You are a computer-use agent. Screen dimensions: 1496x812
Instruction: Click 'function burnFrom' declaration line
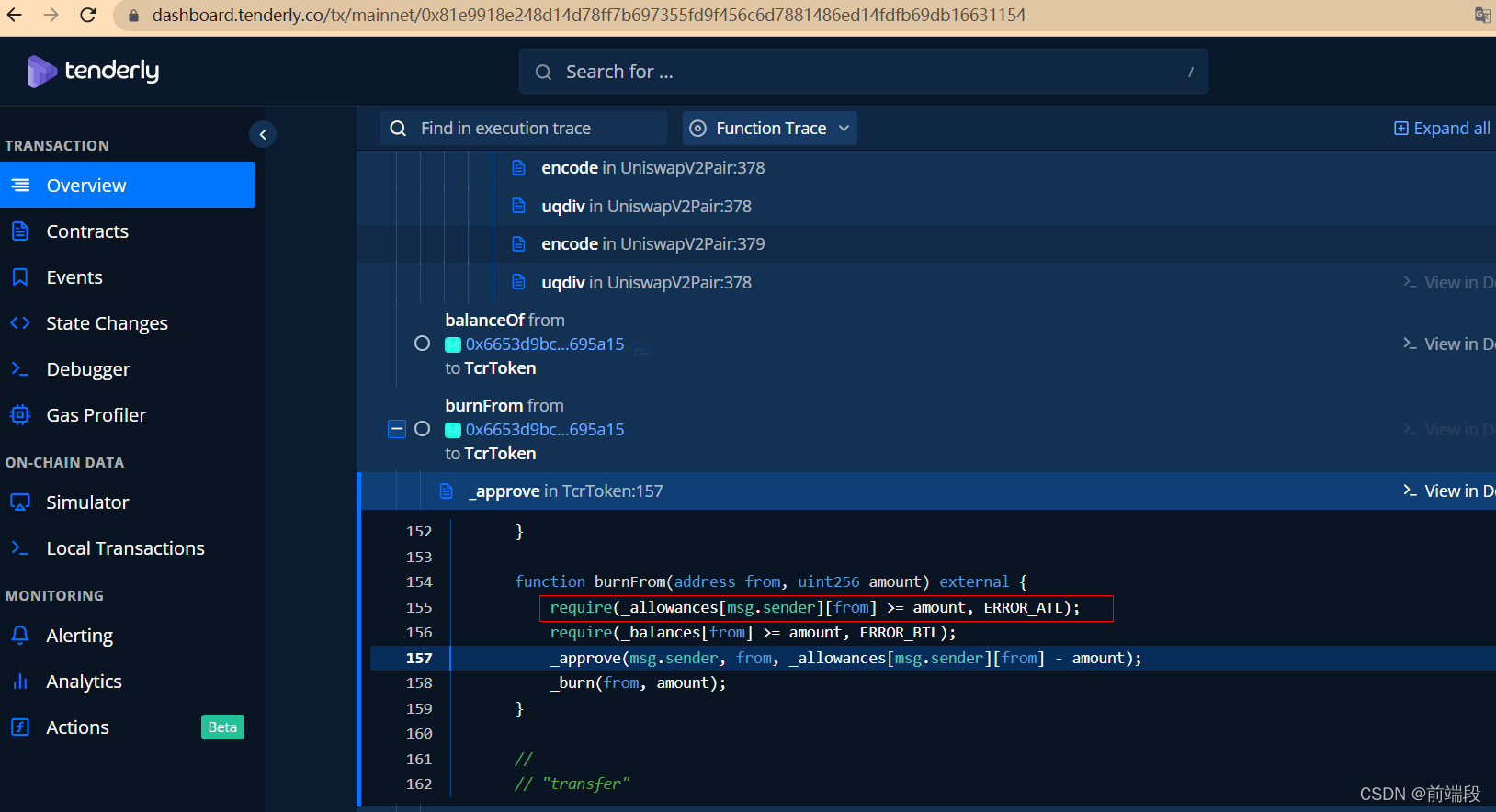coord(771,581)
